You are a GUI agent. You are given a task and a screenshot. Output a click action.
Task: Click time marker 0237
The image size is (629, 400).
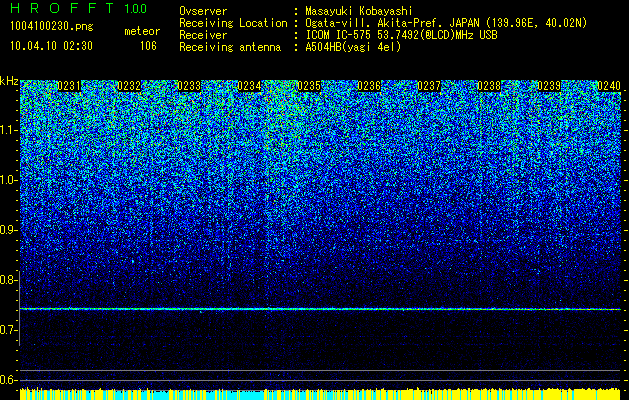429,86
